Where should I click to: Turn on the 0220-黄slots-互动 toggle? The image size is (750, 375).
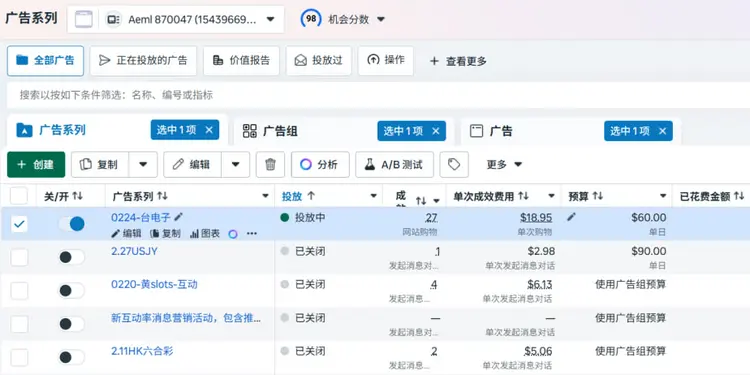click(x=72, y=291)
